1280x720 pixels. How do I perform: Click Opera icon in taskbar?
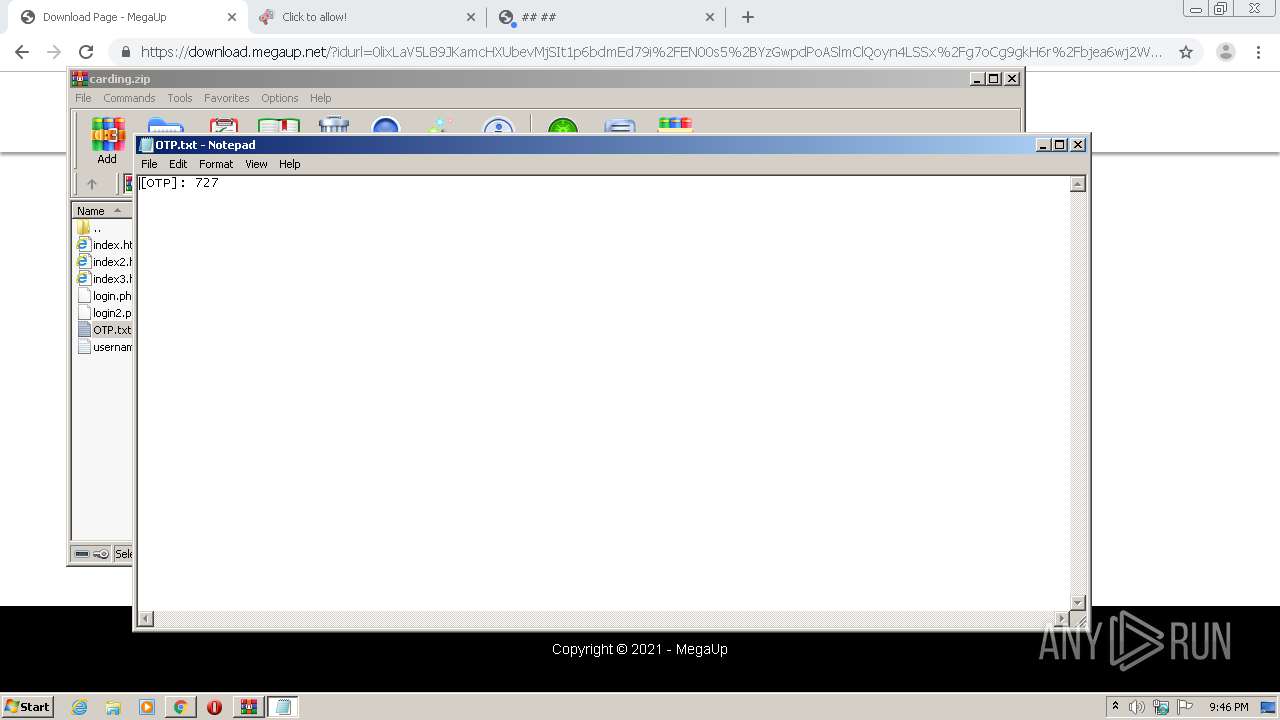click(x=214, y=707)
